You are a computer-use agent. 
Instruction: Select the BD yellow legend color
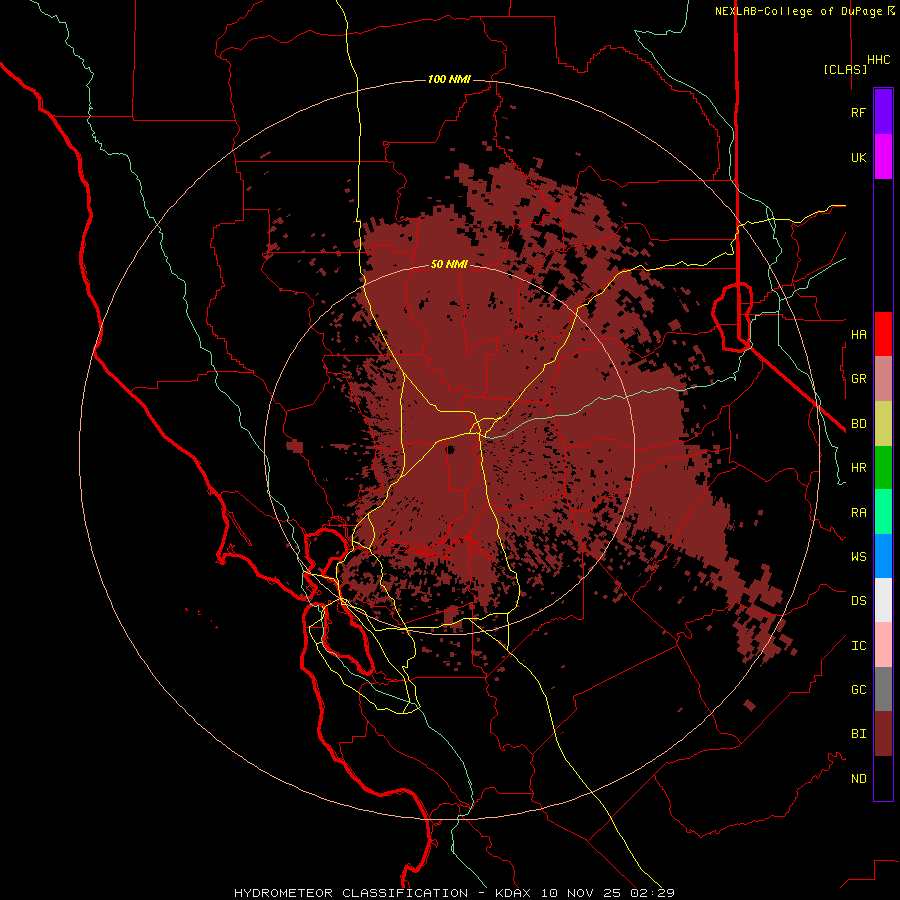pos(883,424)
